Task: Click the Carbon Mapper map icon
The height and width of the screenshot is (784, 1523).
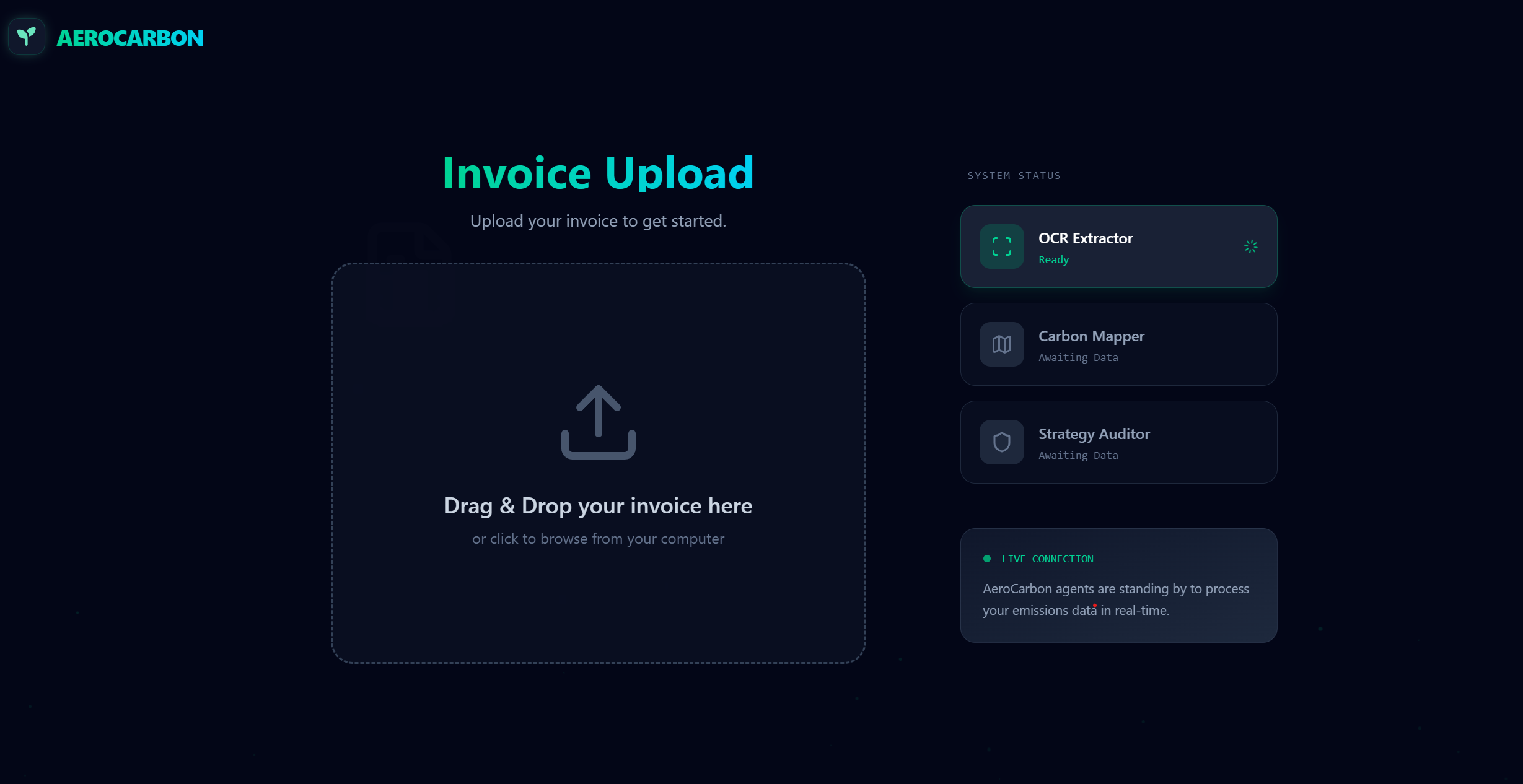Action: (1001, 344)
